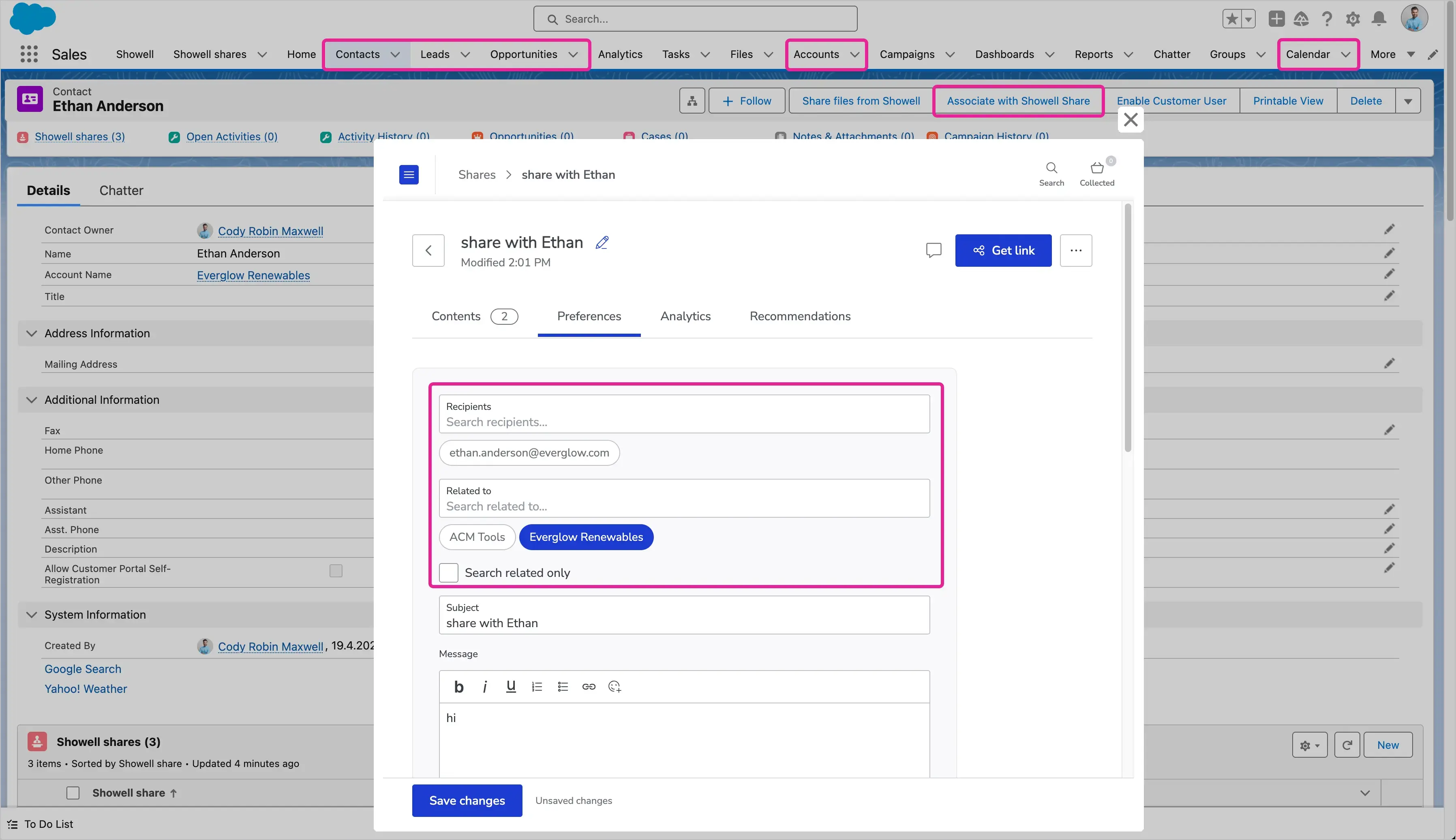This screenshot has width=1456, height=840.
Task: Open the user profile avatar
Action: click(x=1414, y=19)
